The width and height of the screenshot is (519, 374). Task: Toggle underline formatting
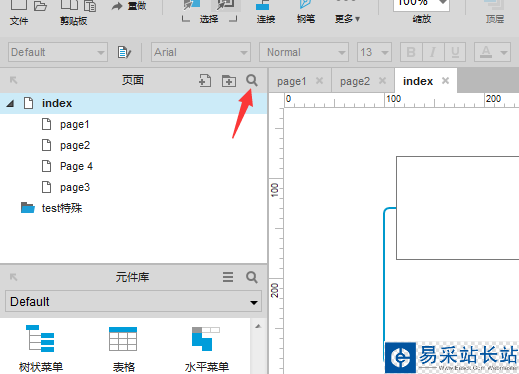455,52
